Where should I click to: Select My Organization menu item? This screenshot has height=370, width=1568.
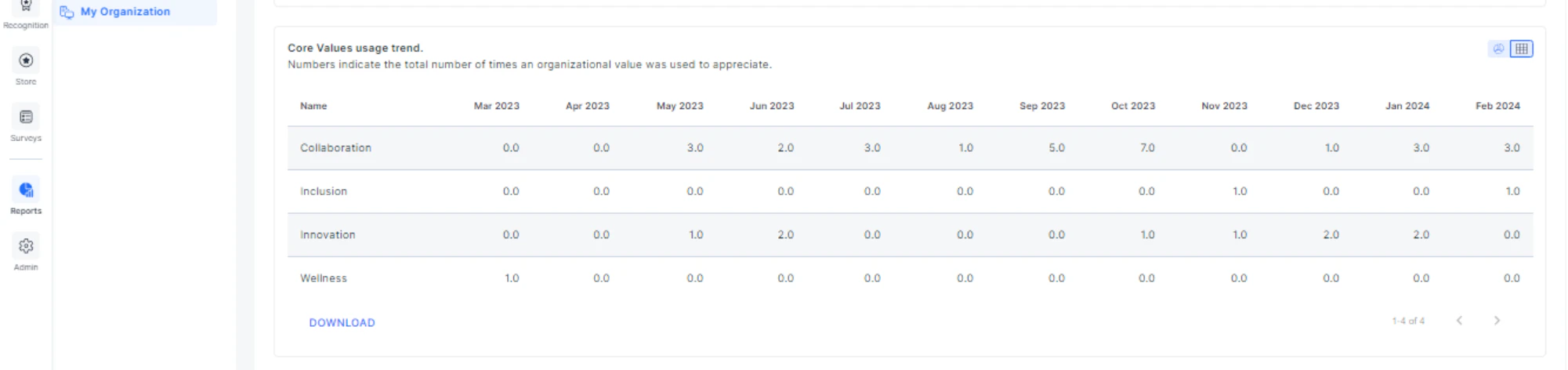(135, 12)
